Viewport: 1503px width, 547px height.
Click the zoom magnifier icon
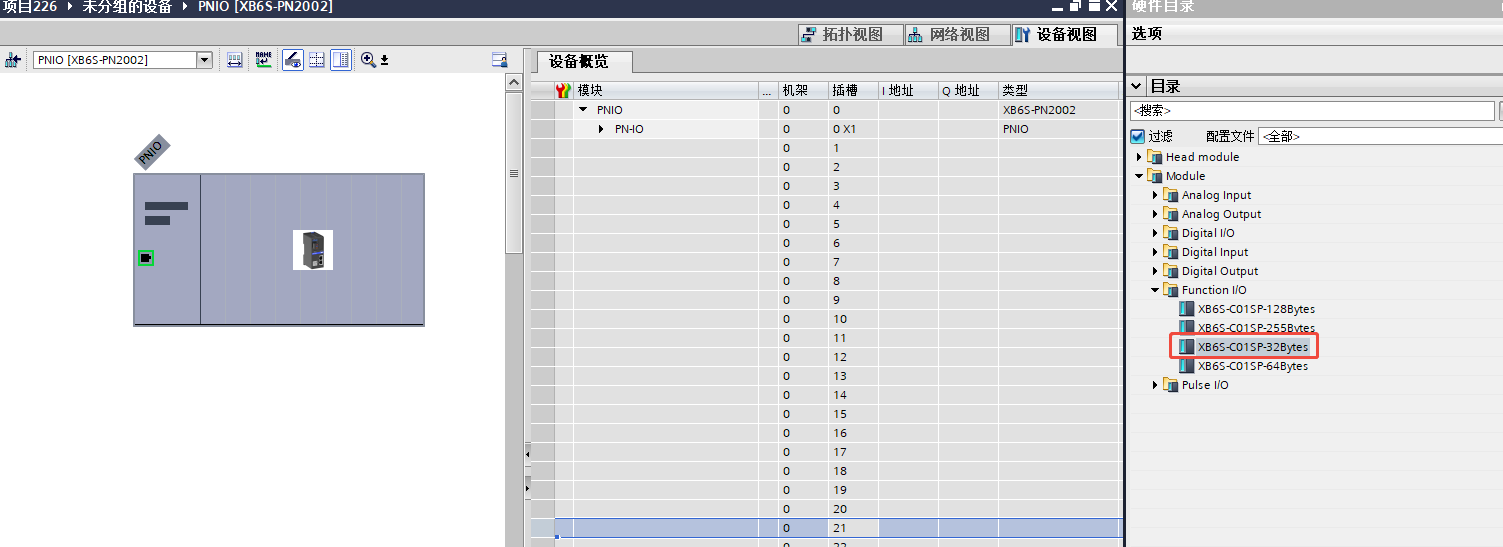point(368,60)
